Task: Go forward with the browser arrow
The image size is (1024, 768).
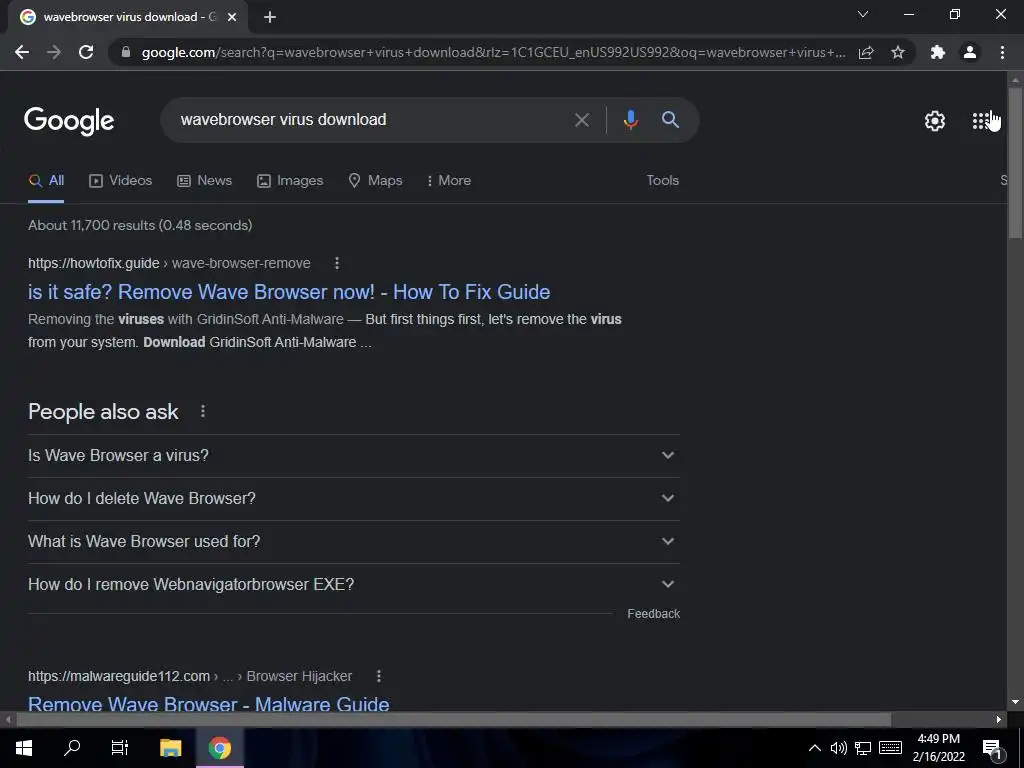Action: (x=54, y=52)
